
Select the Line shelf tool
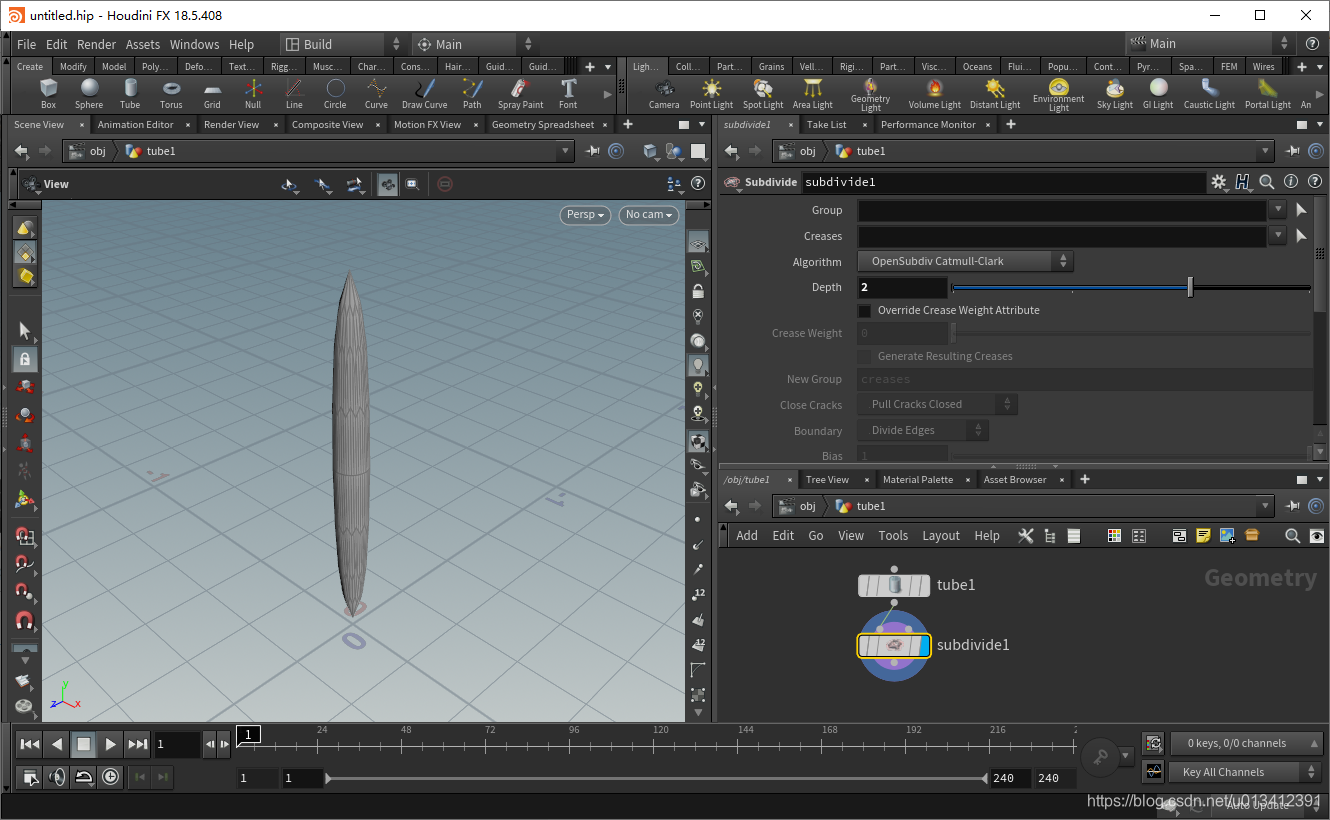point(294,94)
